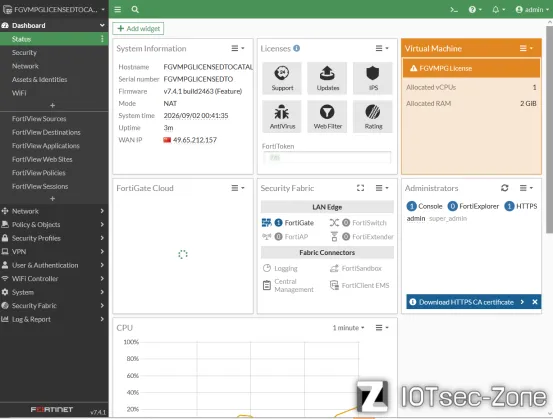Click the FGVMPG License warning banner

(471, 69)
